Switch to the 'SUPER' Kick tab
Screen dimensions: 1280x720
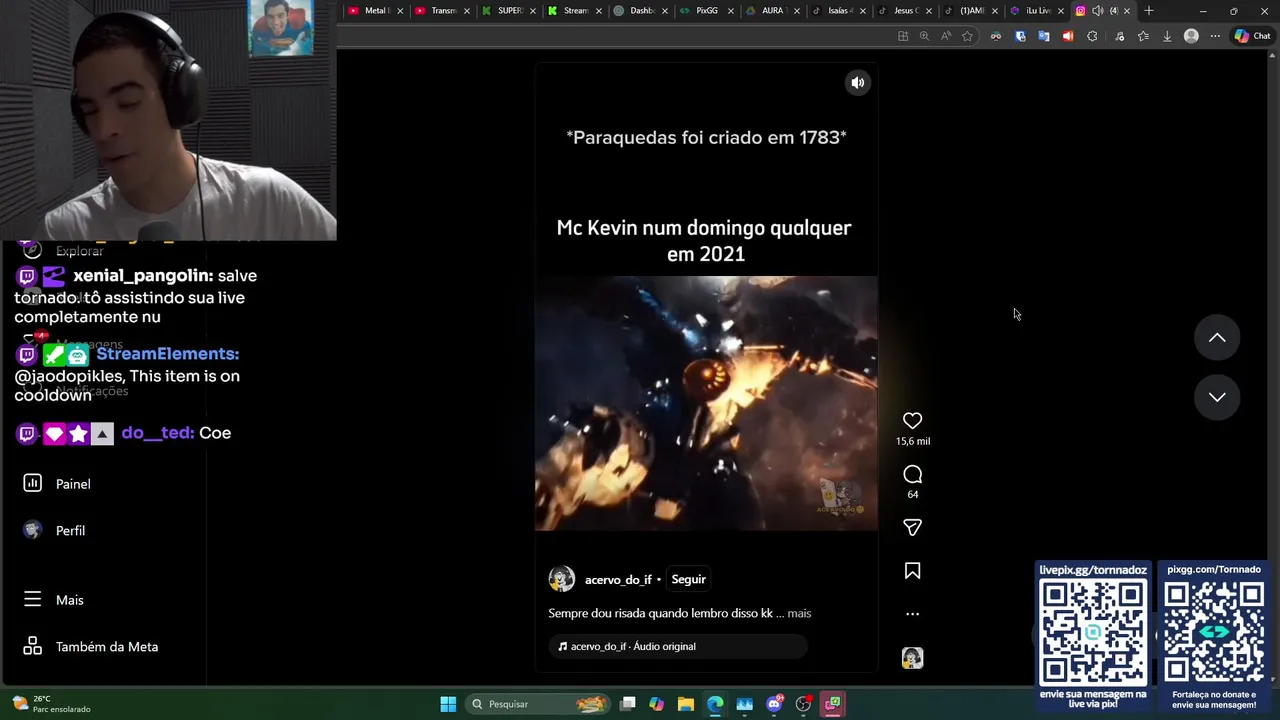(508, 11)
